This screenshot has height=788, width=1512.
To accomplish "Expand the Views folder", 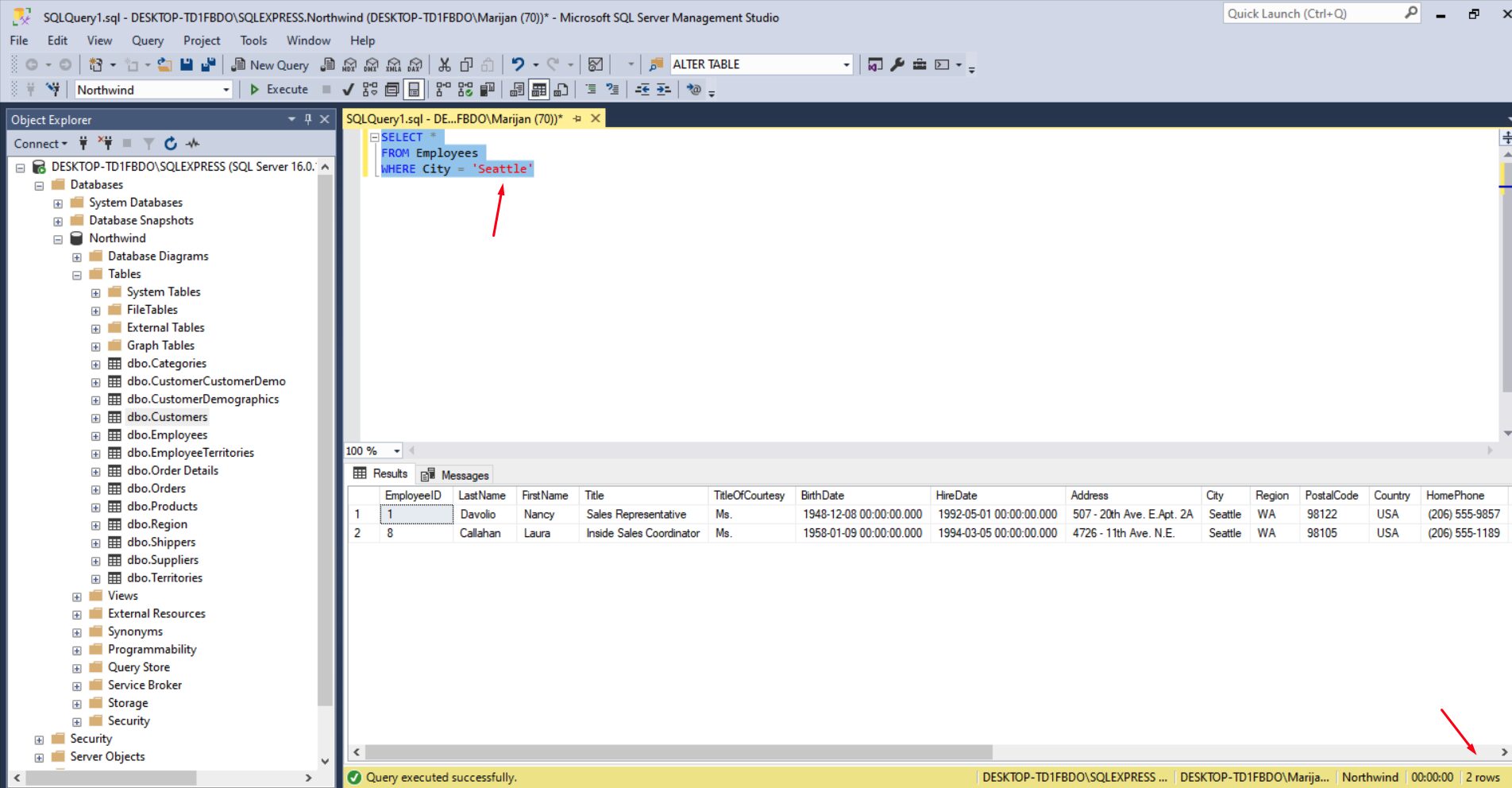I will point(77,597).
